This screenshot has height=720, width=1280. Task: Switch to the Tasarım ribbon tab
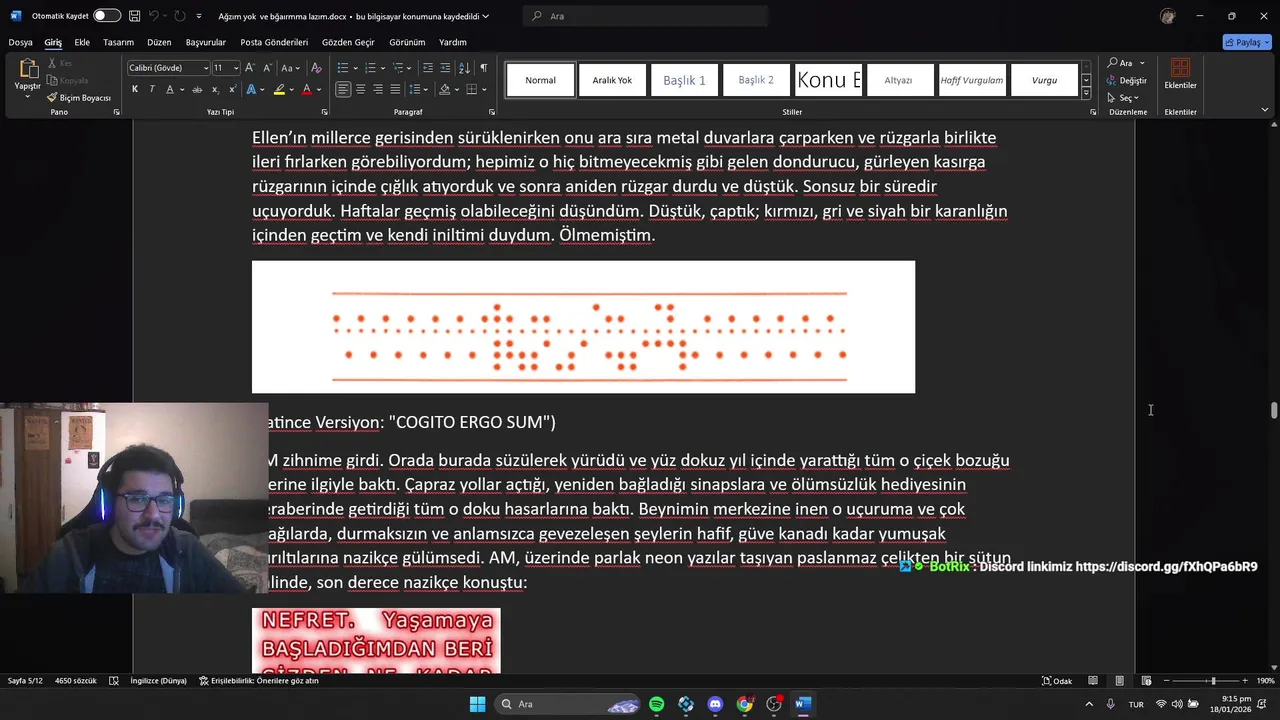point(118,42)
